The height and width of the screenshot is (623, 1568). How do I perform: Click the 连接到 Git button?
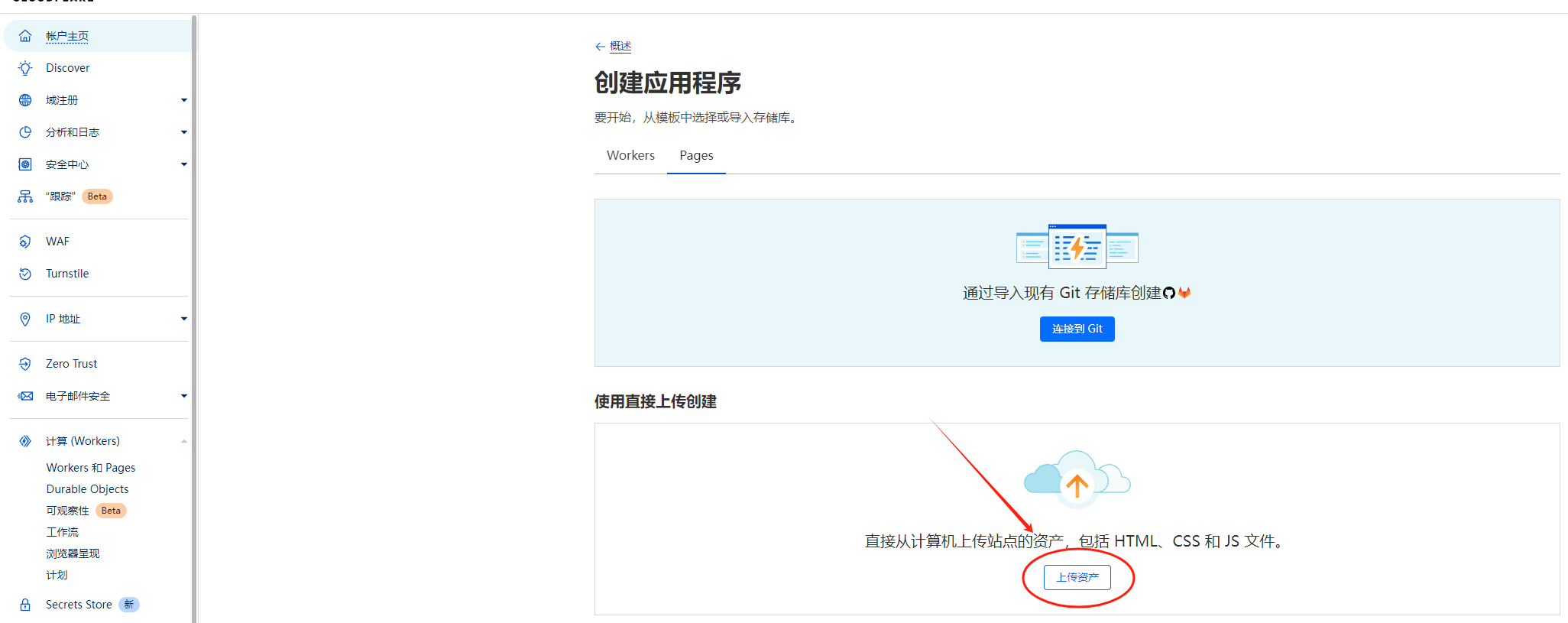[1077, 329]
